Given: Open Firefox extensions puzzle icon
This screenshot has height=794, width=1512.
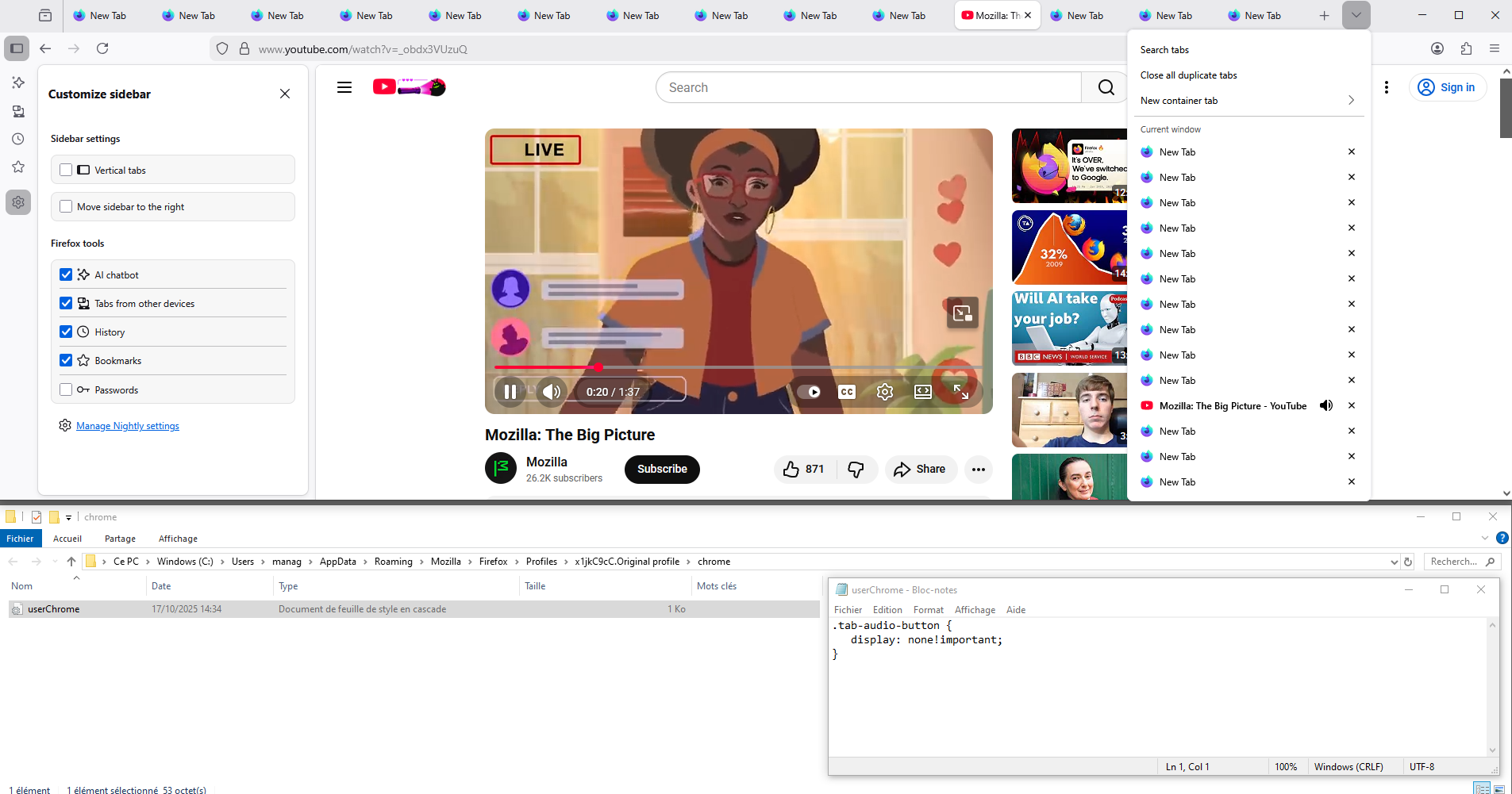Looking at the screenshot, I should (1466, 48).
